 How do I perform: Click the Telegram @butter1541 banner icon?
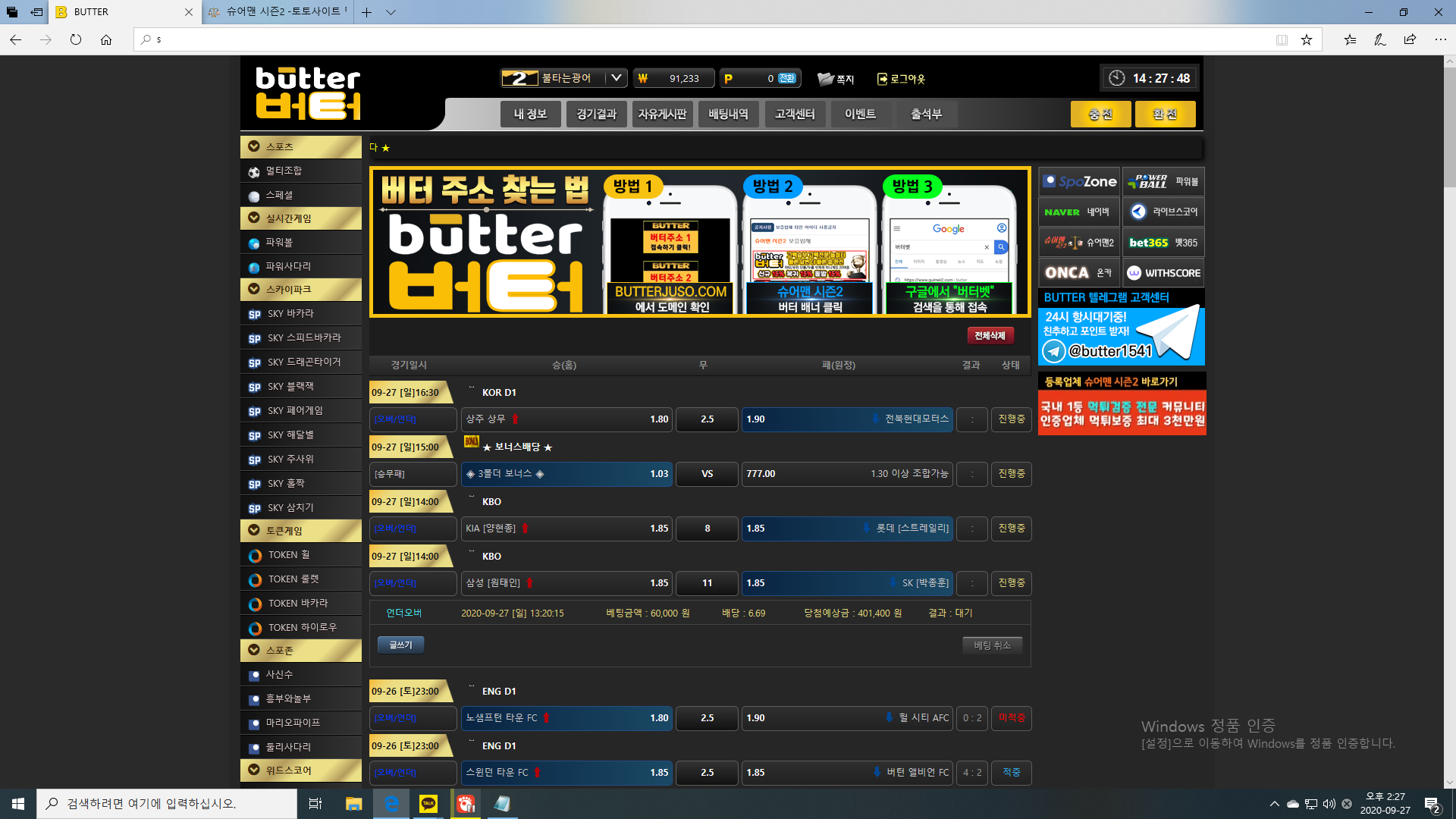click(x=1054, y=350)
